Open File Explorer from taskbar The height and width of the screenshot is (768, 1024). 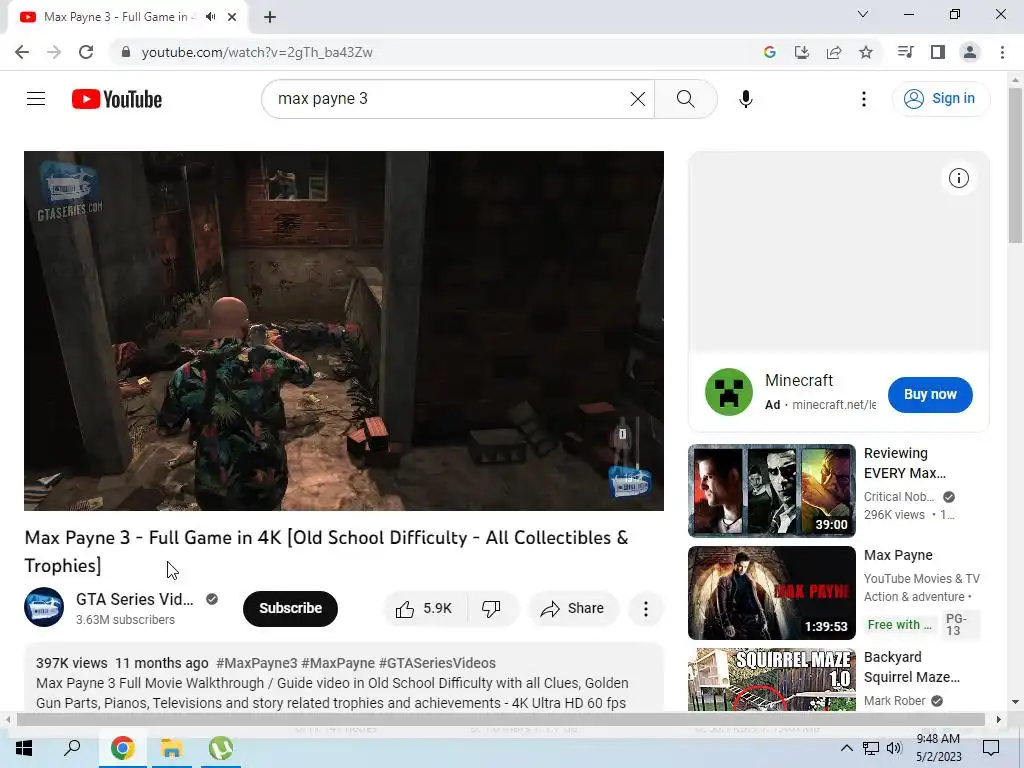(x=171, y=748)
